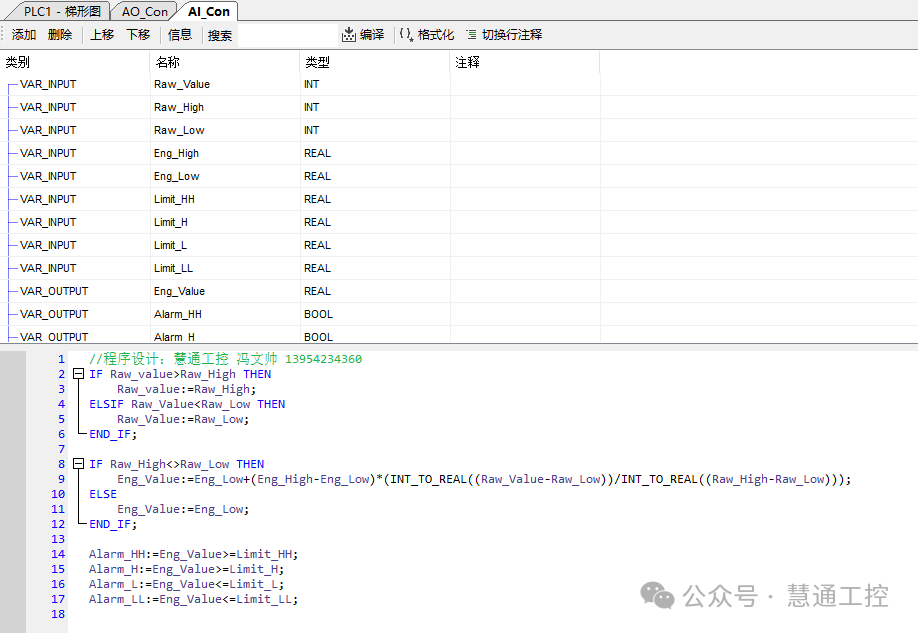Image resolution: width=918 pixels, height=633 pixels.
Task: Select the Eng_Low name cell
Action: tap(225, 176)
